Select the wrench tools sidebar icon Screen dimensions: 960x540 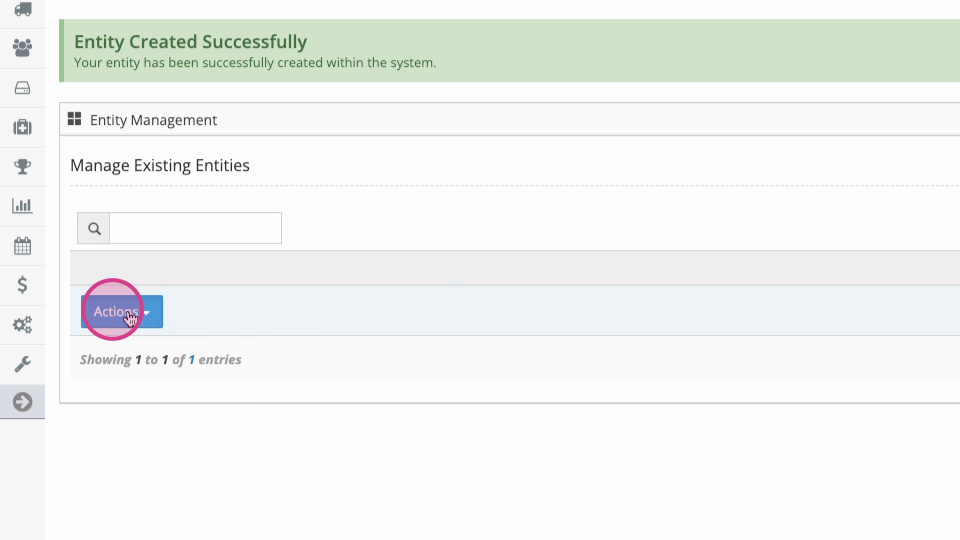point(23,364)
